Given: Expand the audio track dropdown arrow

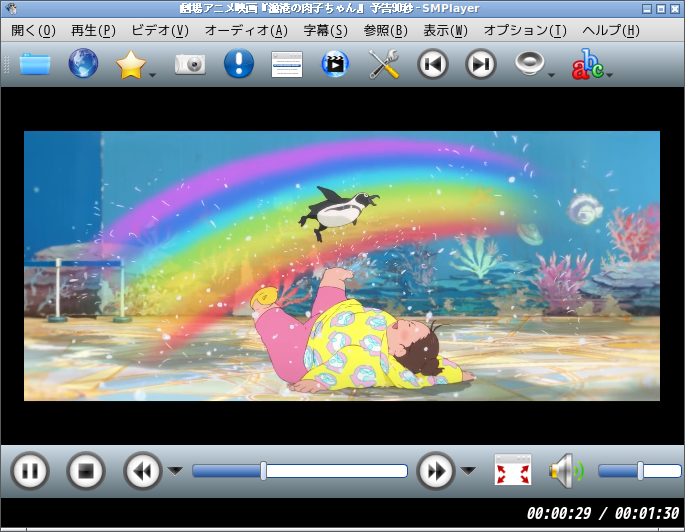Looking at the screenshot, I should click(551, 75).
